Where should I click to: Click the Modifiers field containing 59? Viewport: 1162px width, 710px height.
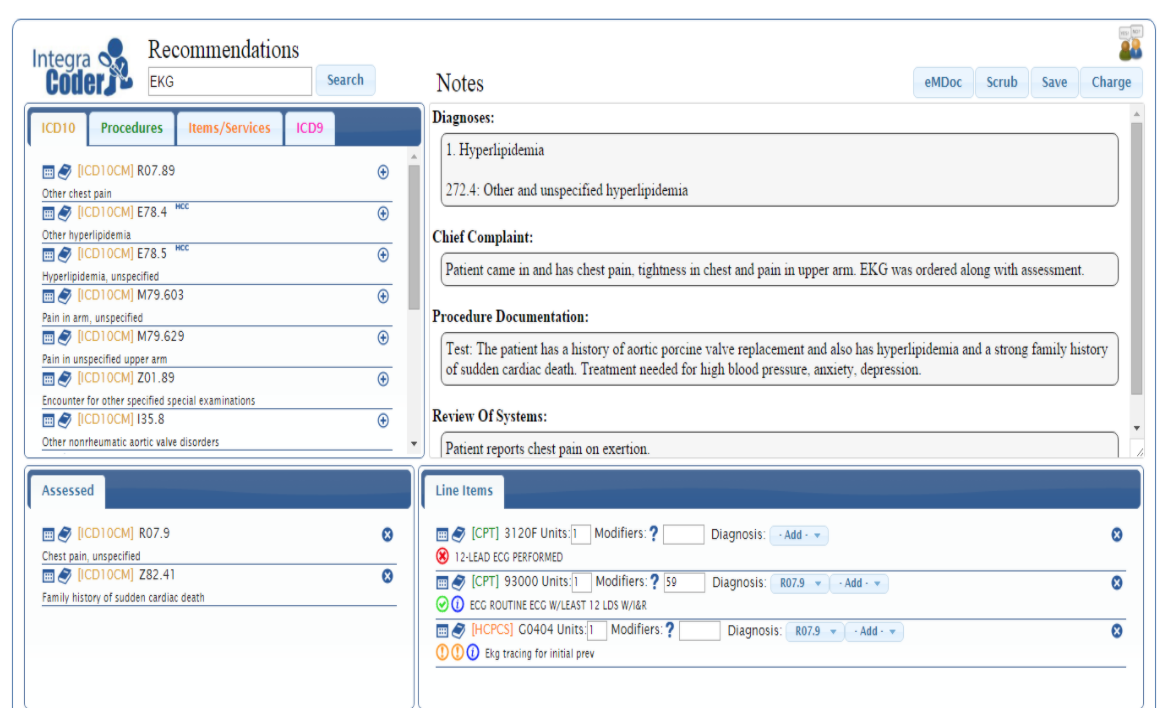click(x=684, y=583)
